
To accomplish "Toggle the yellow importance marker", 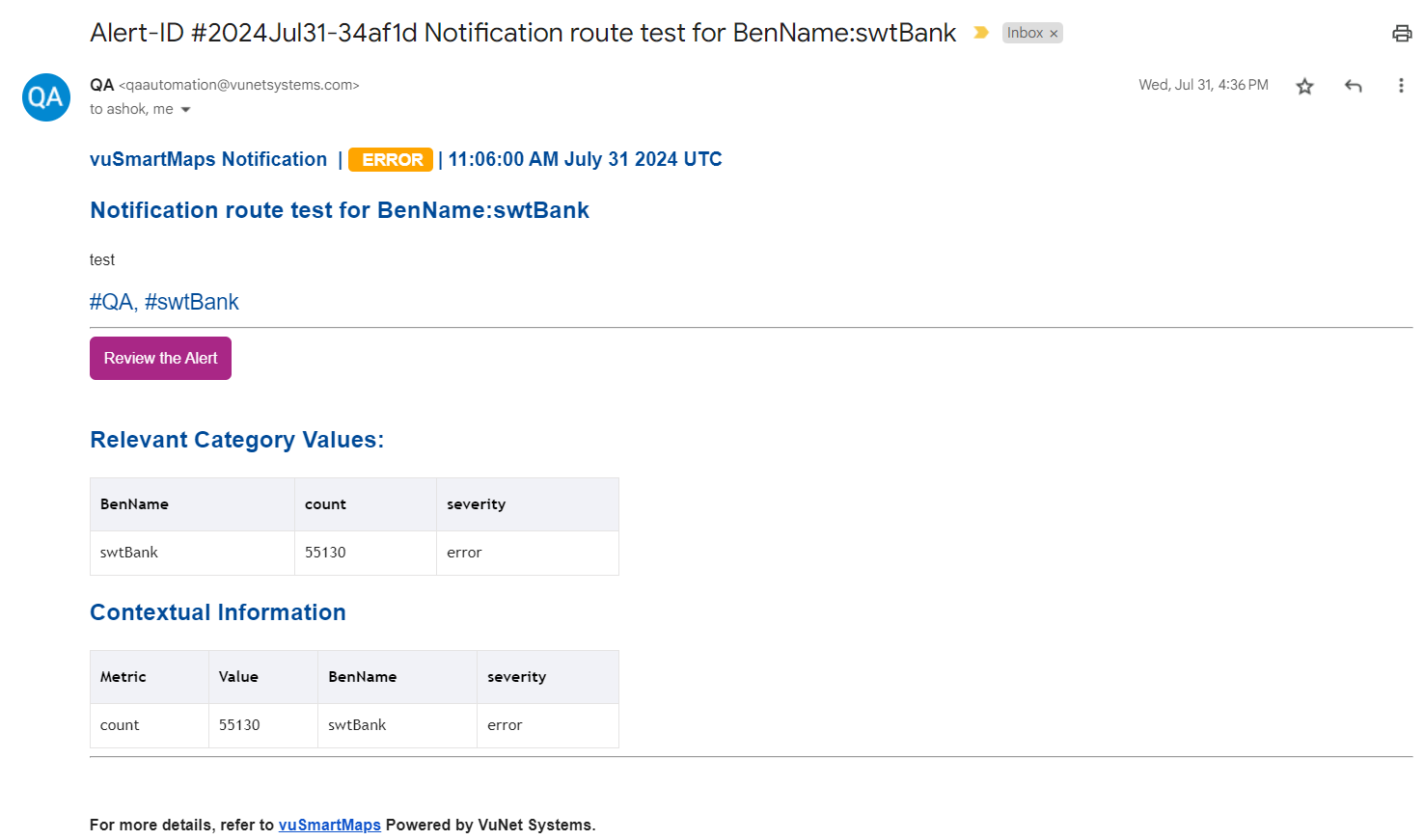I will point(981,33).
